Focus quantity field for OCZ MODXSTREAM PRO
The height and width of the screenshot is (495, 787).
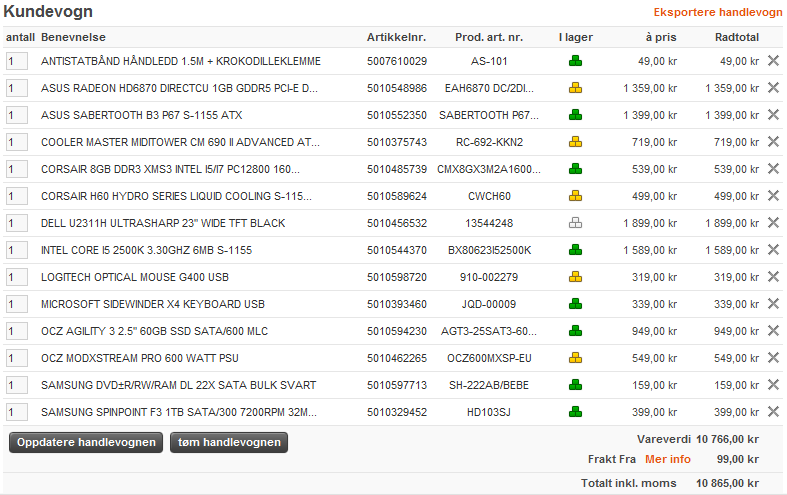click(17, 358)
